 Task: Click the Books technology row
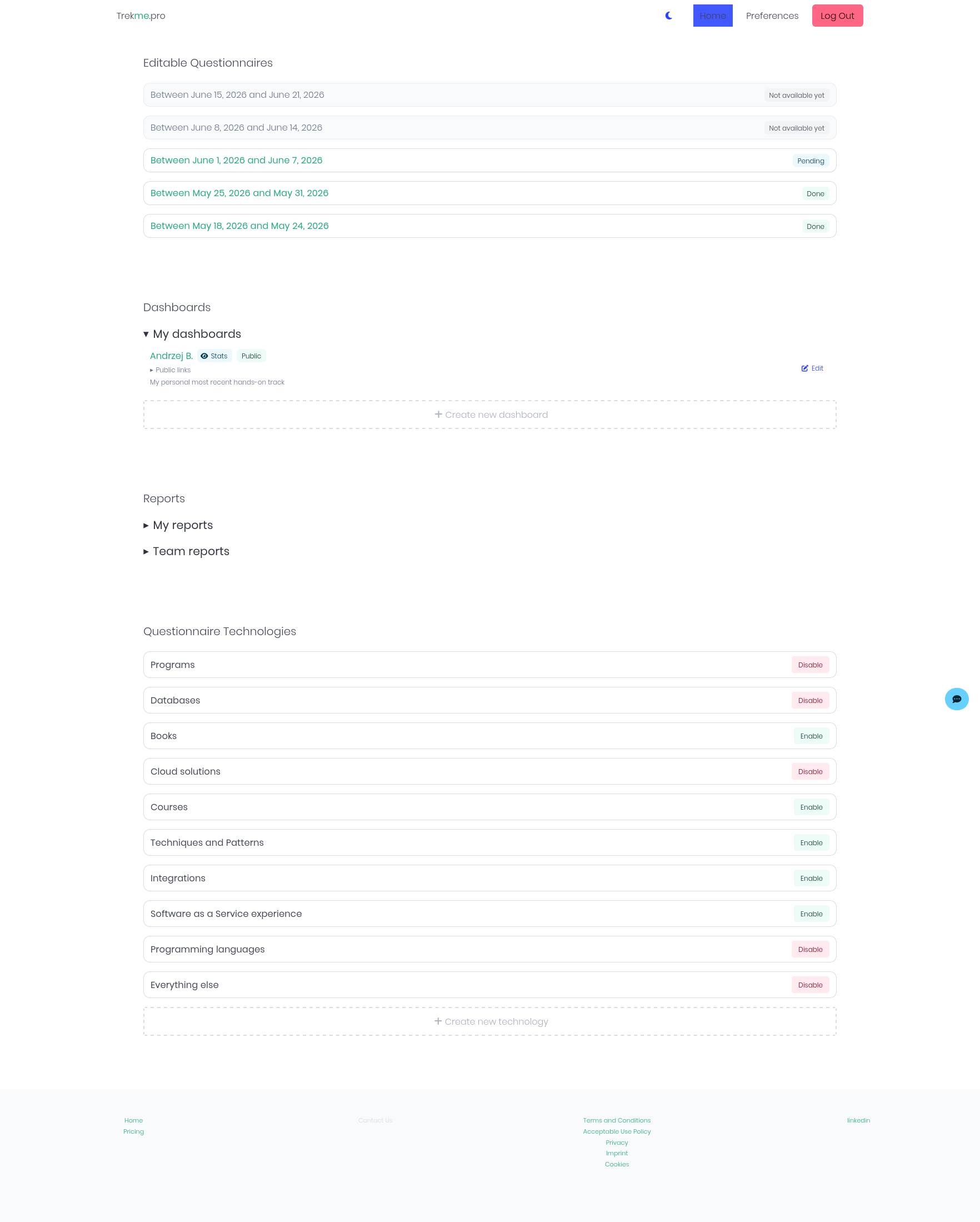pyautogui.click(x=489, y=736)
